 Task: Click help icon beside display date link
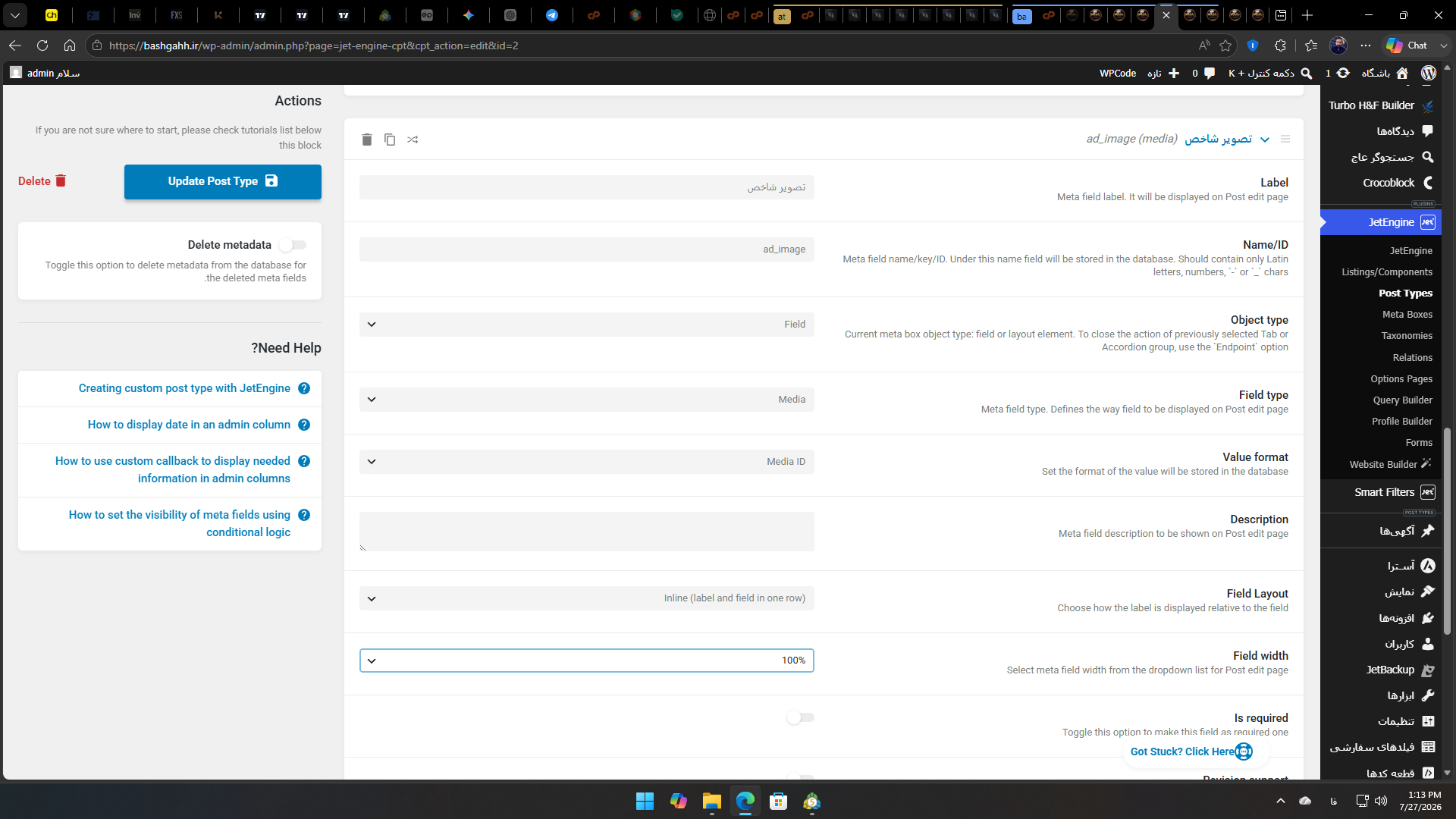coord(304,425)
